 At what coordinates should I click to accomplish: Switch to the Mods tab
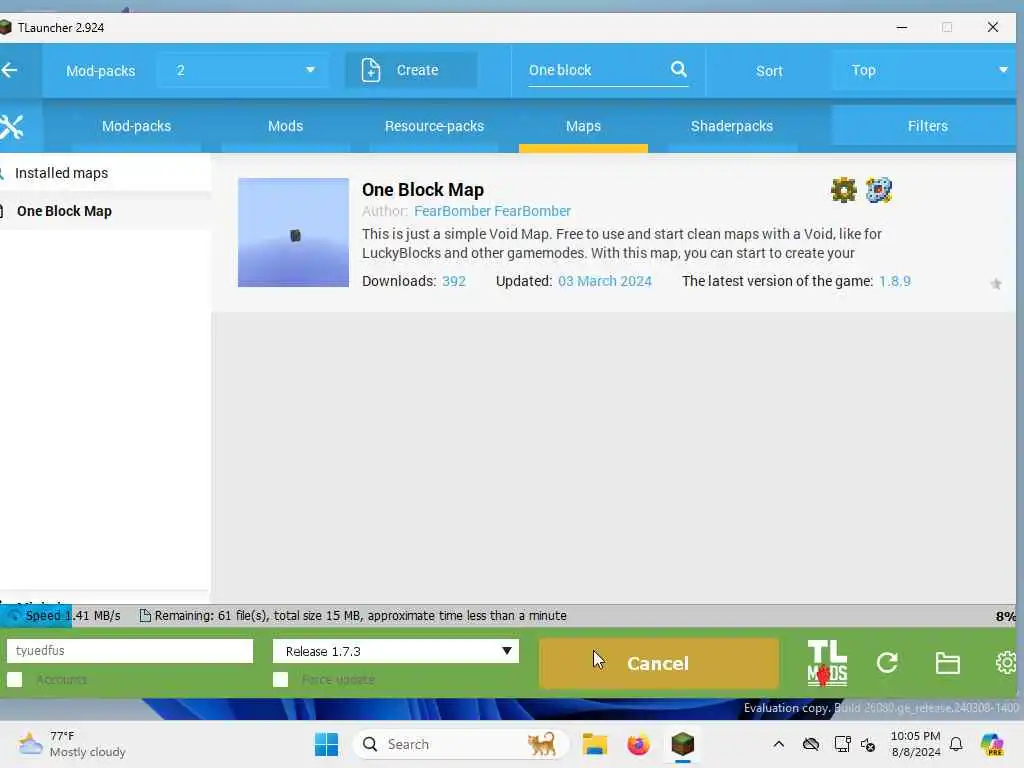[285, 126]
